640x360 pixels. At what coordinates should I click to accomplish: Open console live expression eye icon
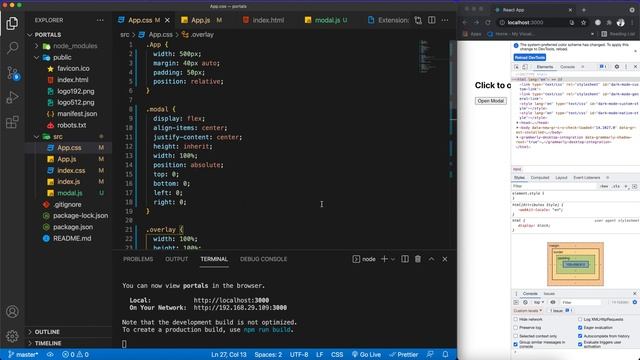pyautogui.click(x=553, y=302)
